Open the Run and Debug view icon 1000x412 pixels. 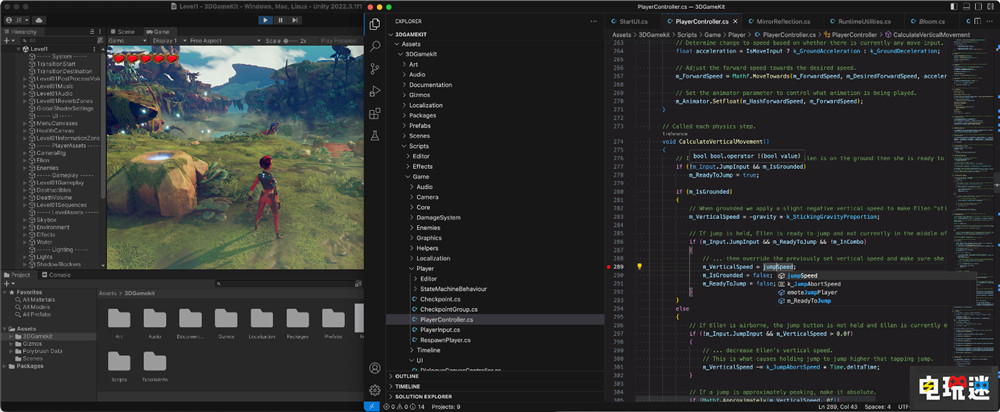coord(375,92)
